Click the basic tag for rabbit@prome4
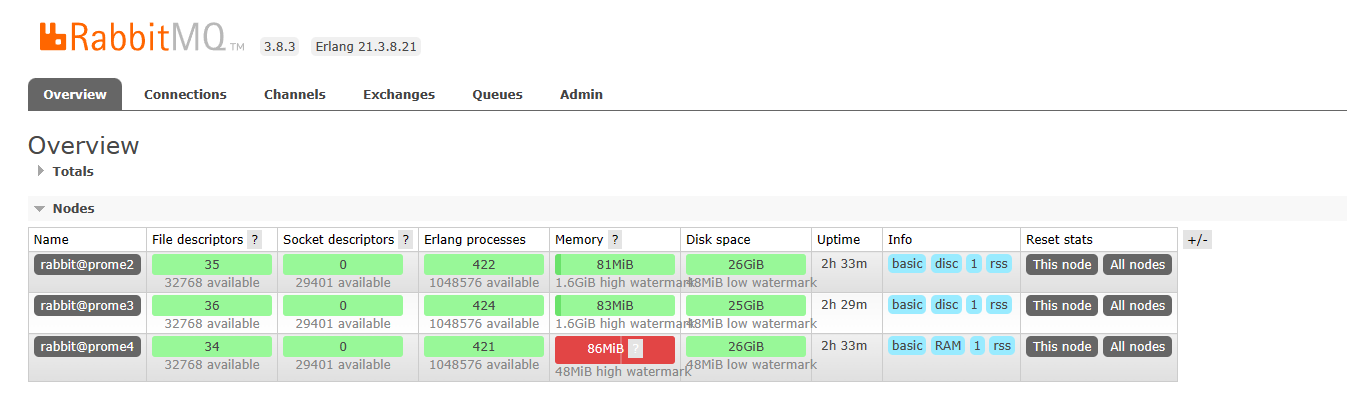The height and width of the screenshot is (397, 1347). (907, 346)
